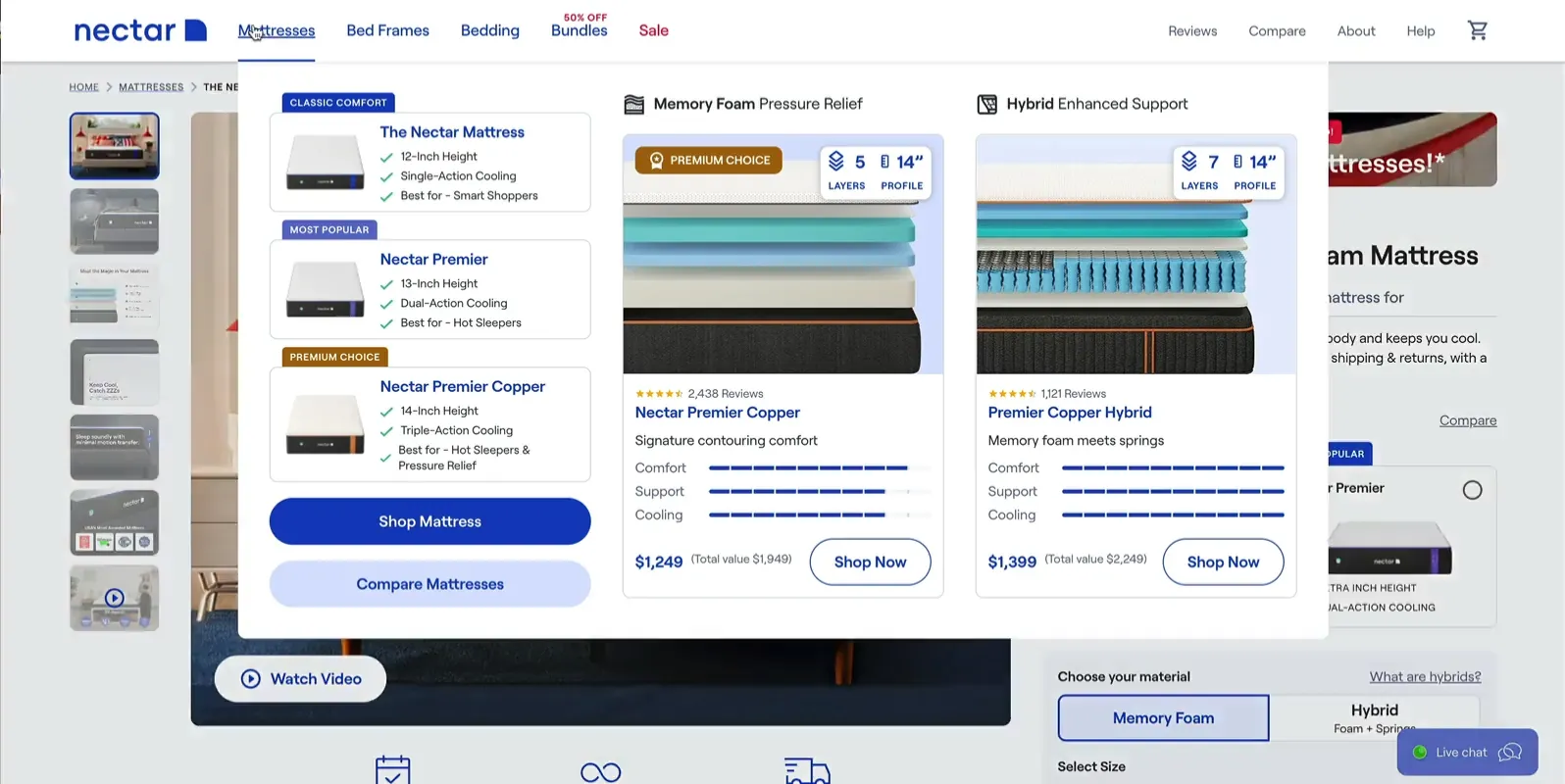Click the 1,121 Reviews rating
This screenshot has width=1565, height=784.
(1047, 394)
